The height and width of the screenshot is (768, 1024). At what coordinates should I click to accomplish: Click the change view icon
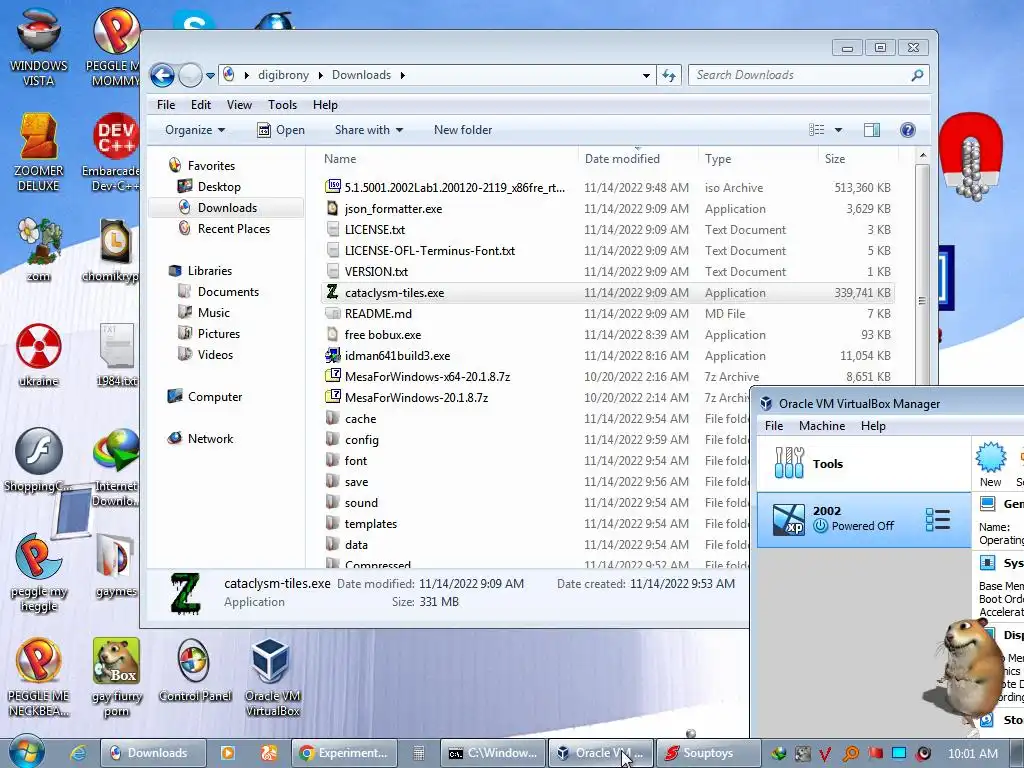point(816,130)
